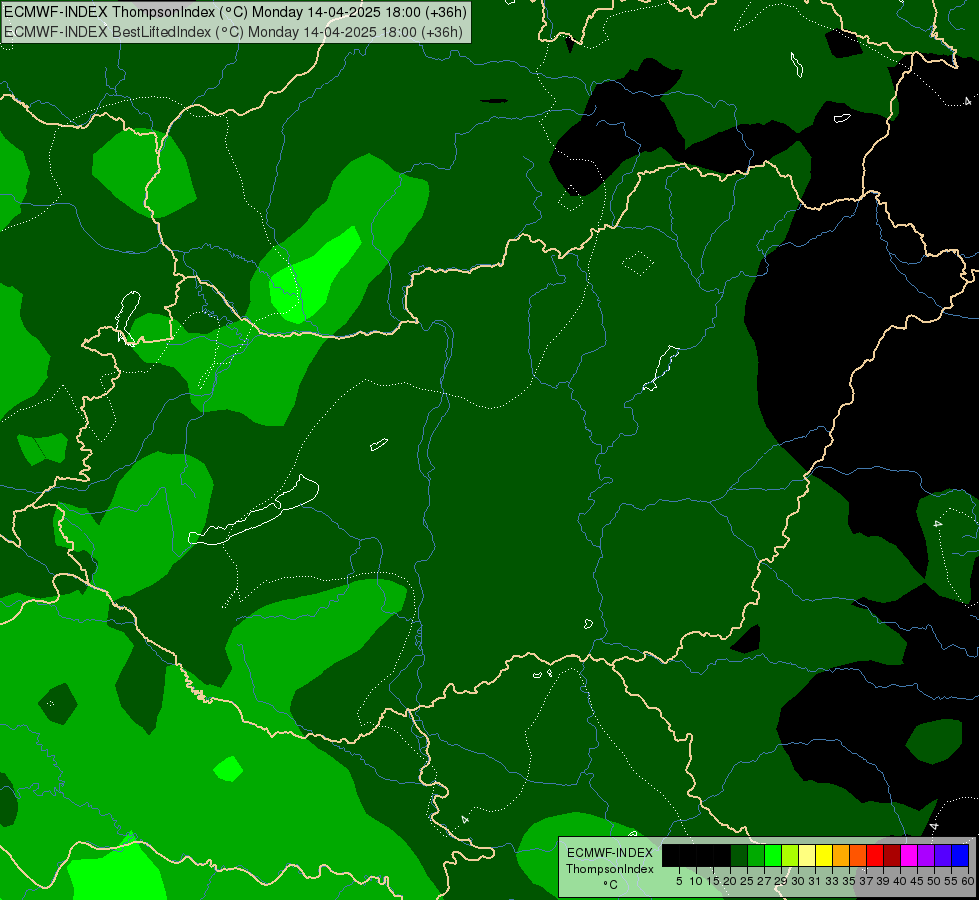This screenshot has height=900, width=979.
Task: Click the legend tick value '37'
Action: 866,881
